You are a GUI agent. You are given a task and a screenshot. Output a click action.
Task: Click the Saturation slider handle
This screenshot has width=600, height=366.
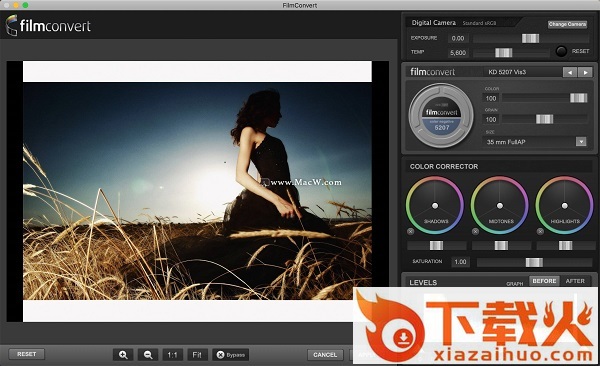(x=534, y=262)
